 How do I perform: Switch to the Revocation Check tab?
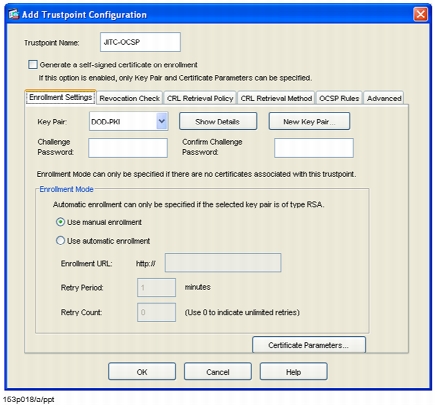coord(129,98)
